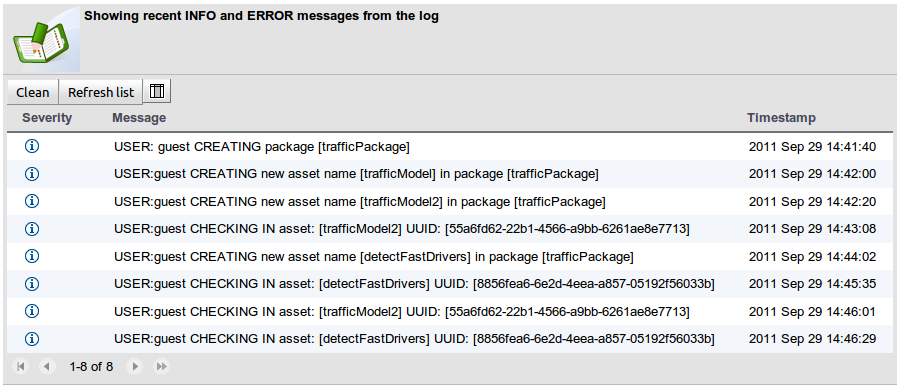This screenshot has height=389, width=897.
Task: Sort by Severity column header
Action: 47,118
